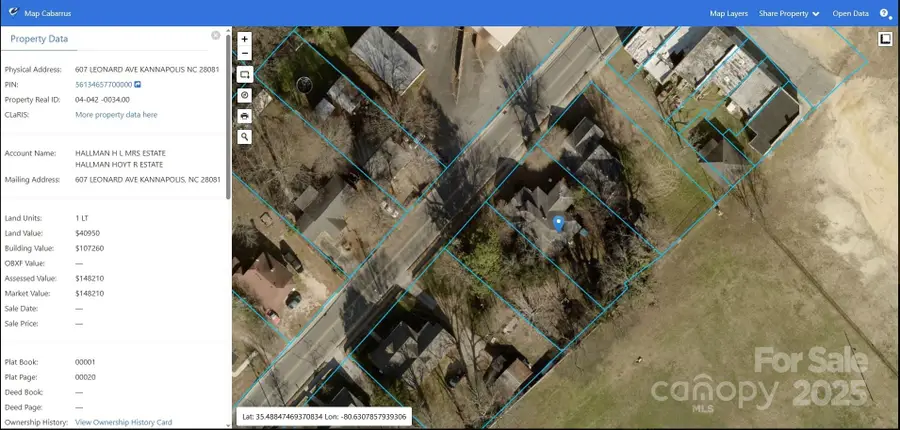Click the Sale Price label
Screen dimensions: 900x430
21,323
